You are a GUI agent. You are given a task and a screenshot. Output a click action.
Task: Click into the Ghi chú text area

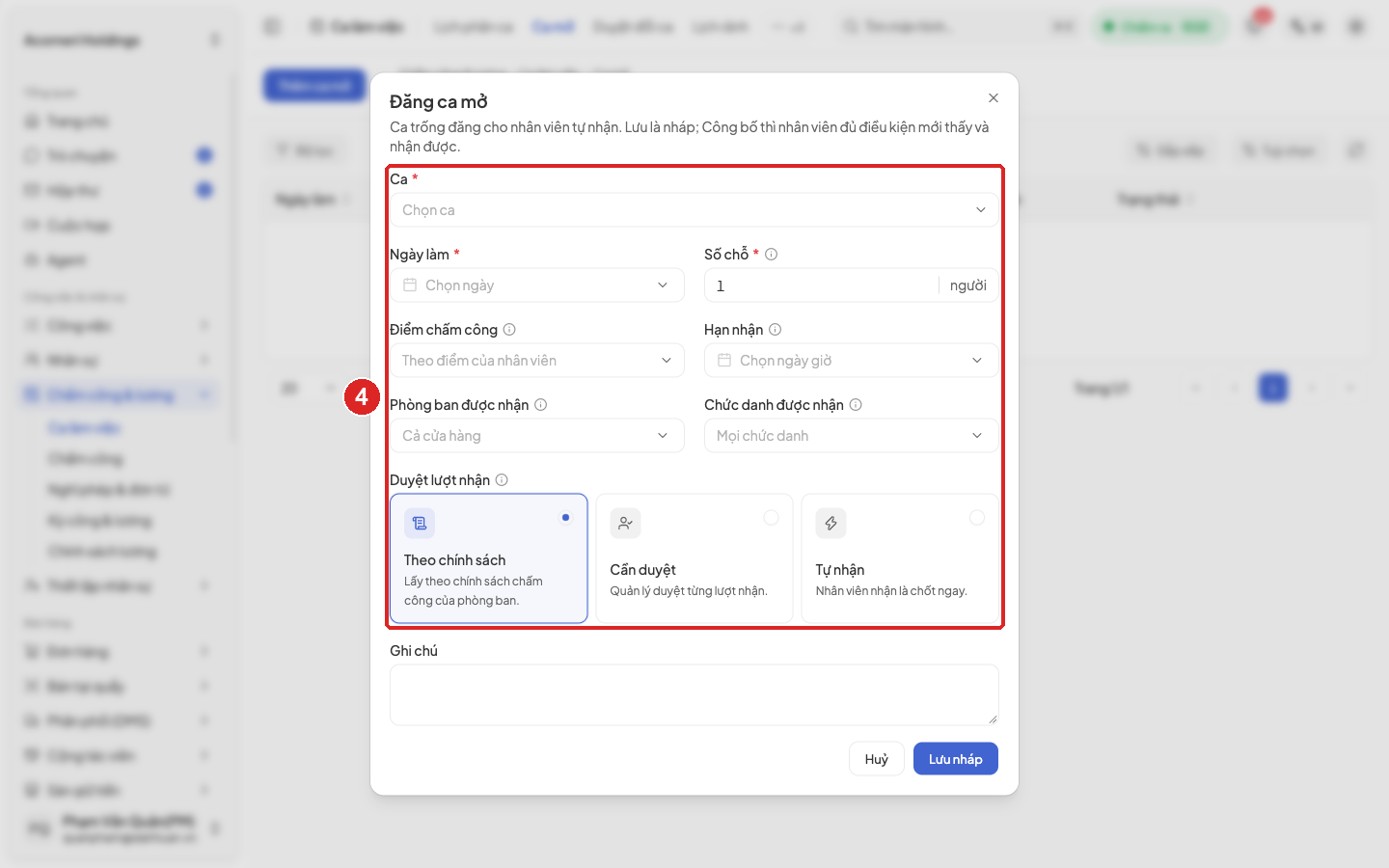point(694,694)
